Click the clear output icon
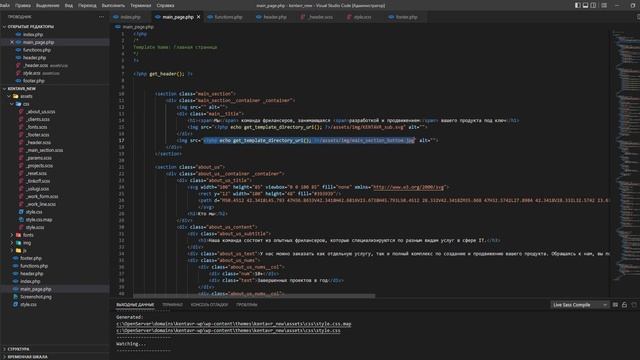 [x=615, y=305]
